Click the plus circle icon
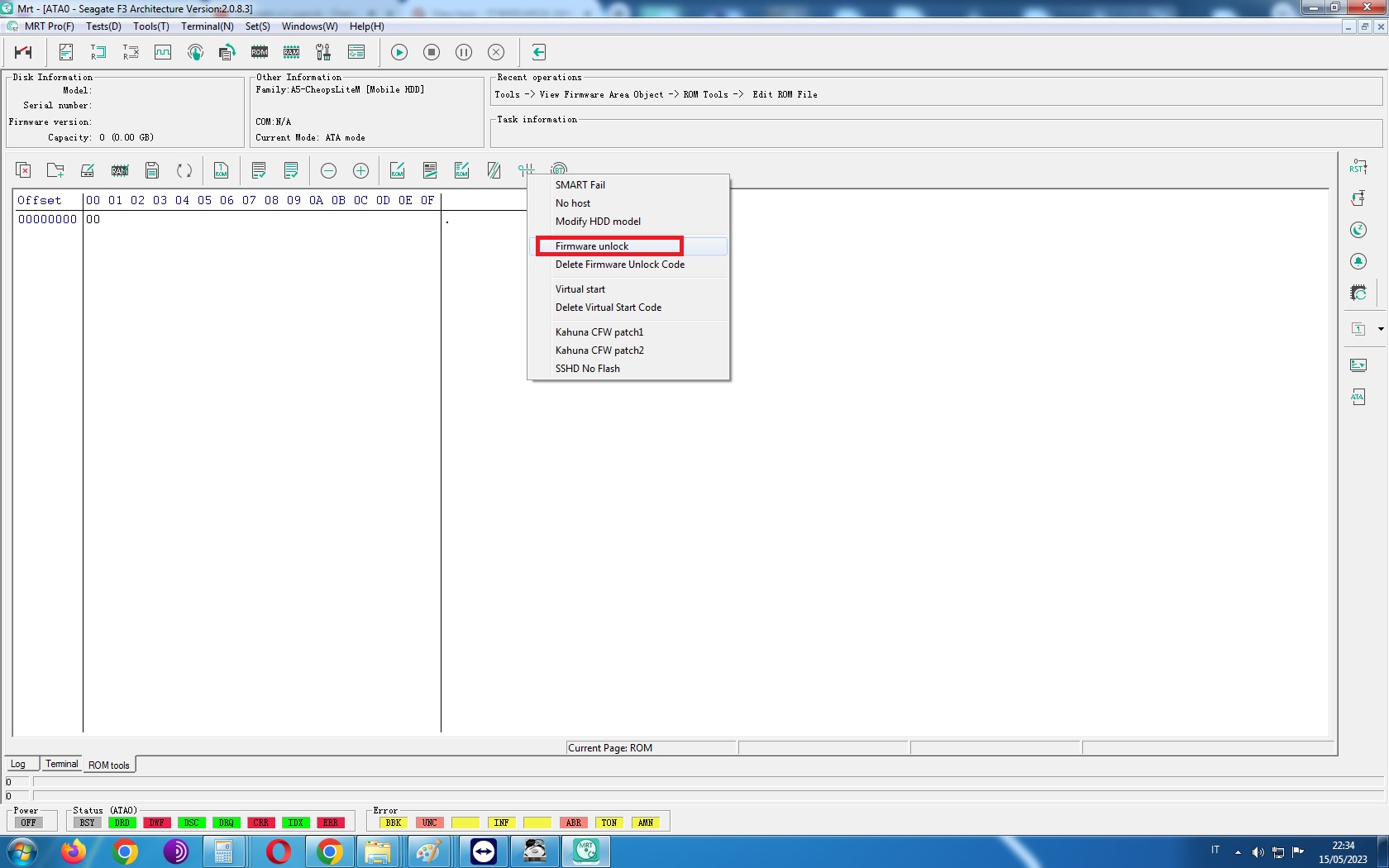 pos(360,170)
